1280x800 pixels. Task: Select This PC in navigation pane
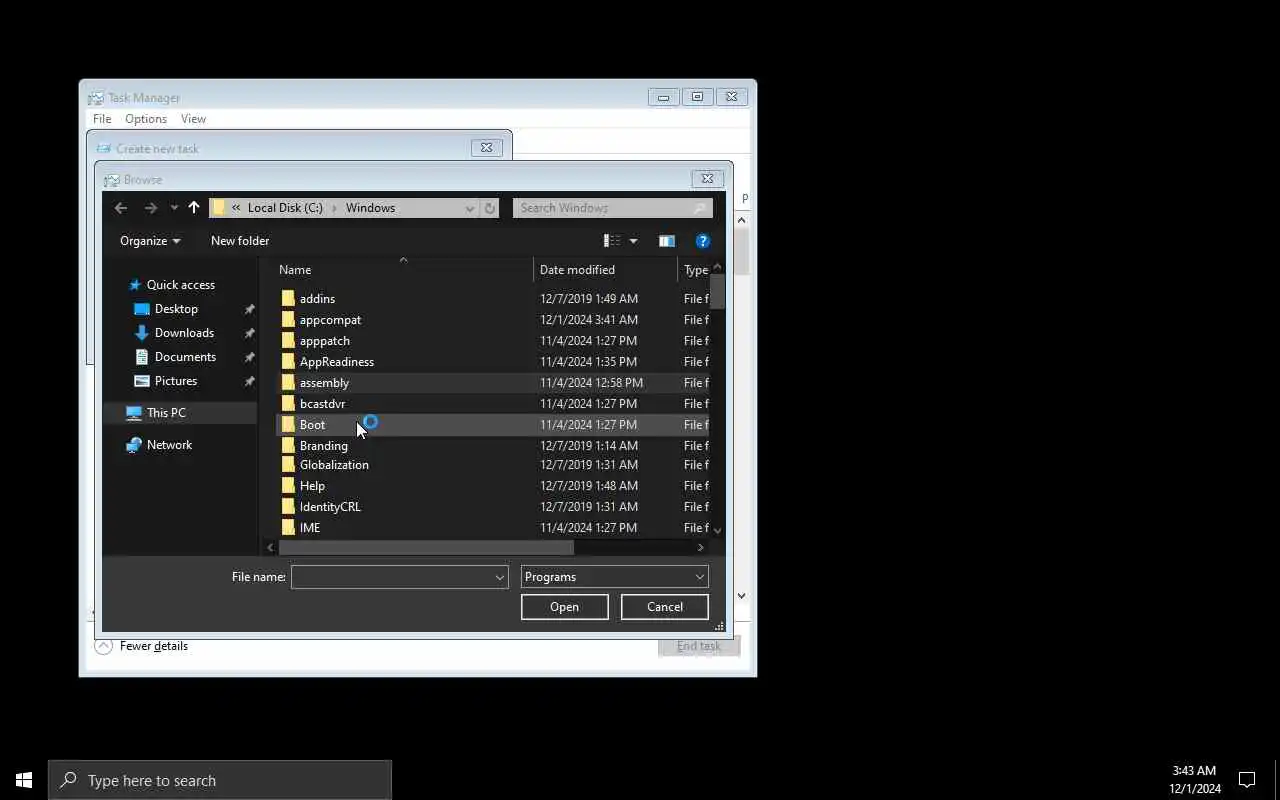tap(180, 413)
